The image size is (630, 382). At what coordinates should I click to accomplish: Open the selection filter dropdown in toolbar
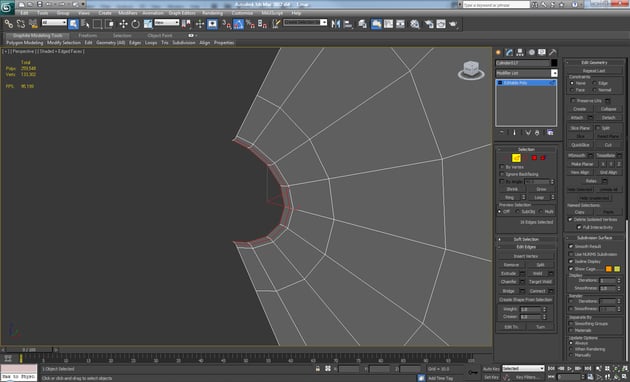54,22
